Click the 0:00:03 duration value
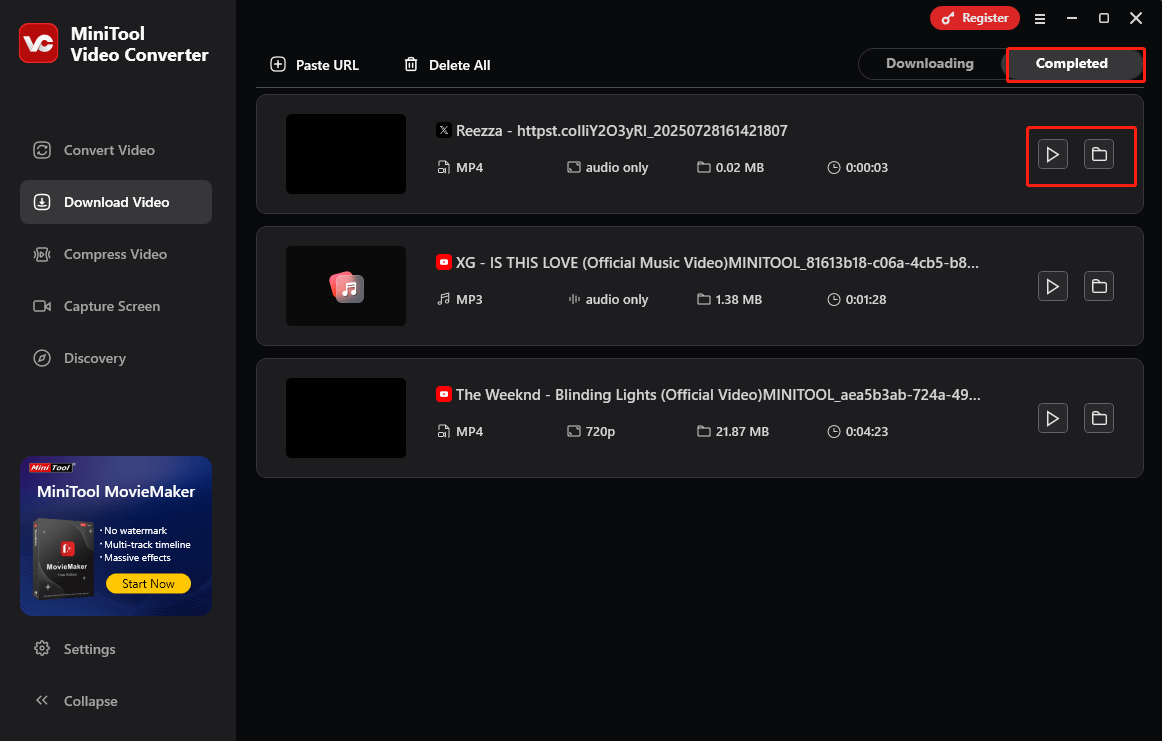The height and width of the screenshot is (741, 1162). point(866,167)
